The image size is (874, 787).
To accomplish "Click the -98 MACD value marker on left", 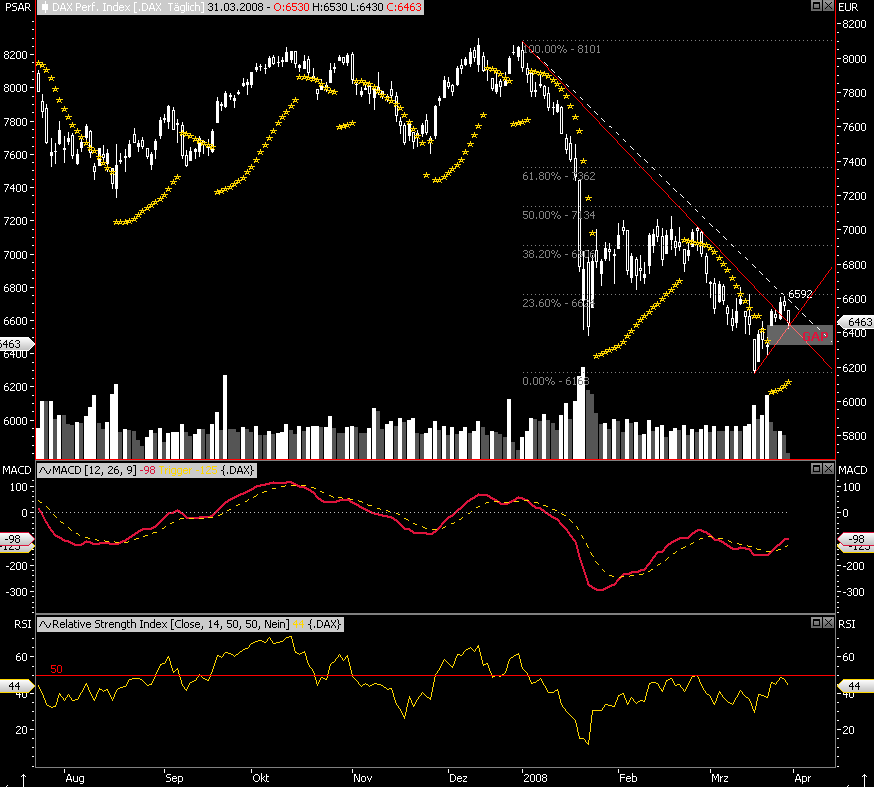I will click(16, 539).
